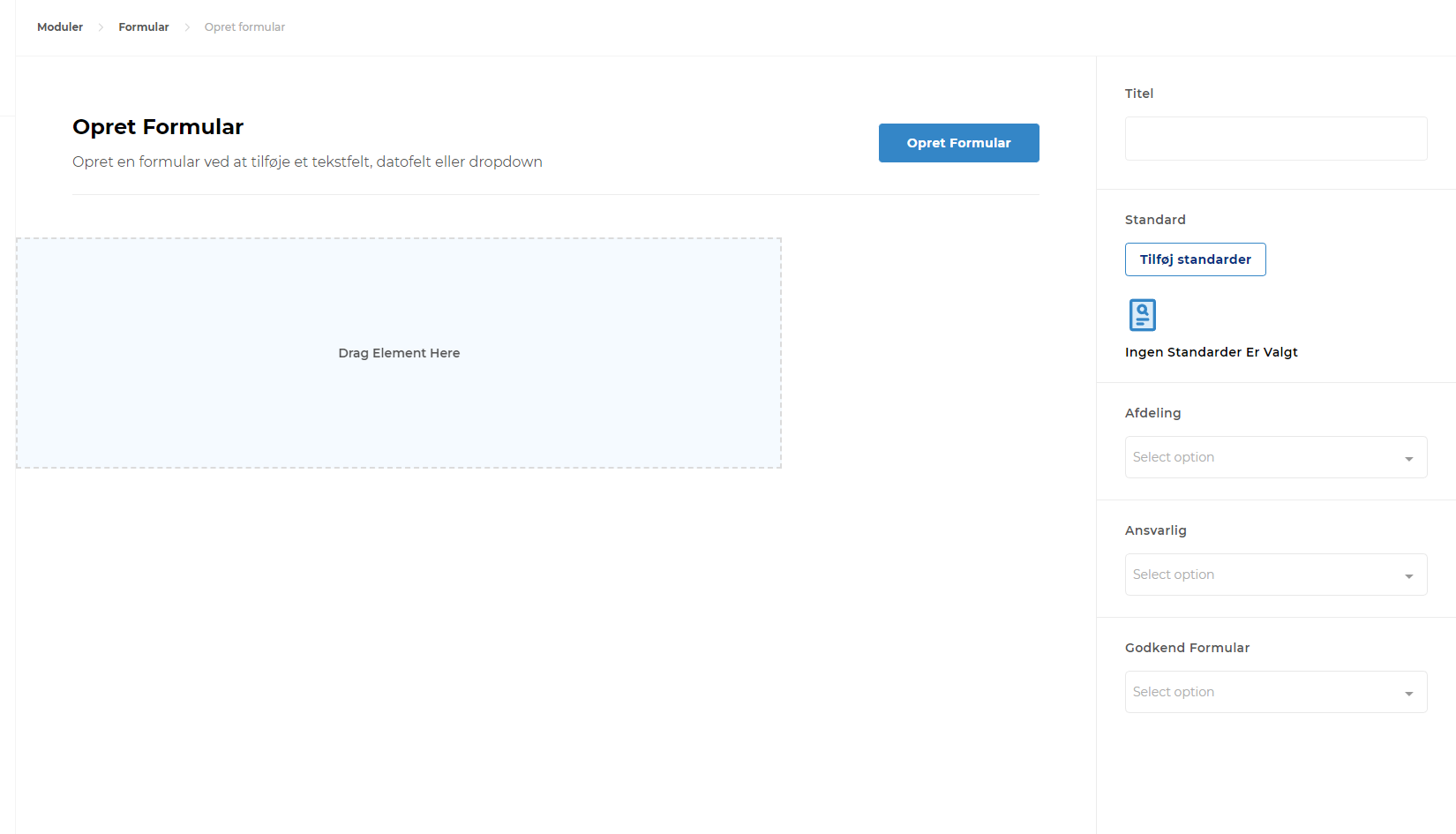The image size is (1456, 834).
Task: Navigate to Formular in the breadcrumb
Action: point(144,27)
